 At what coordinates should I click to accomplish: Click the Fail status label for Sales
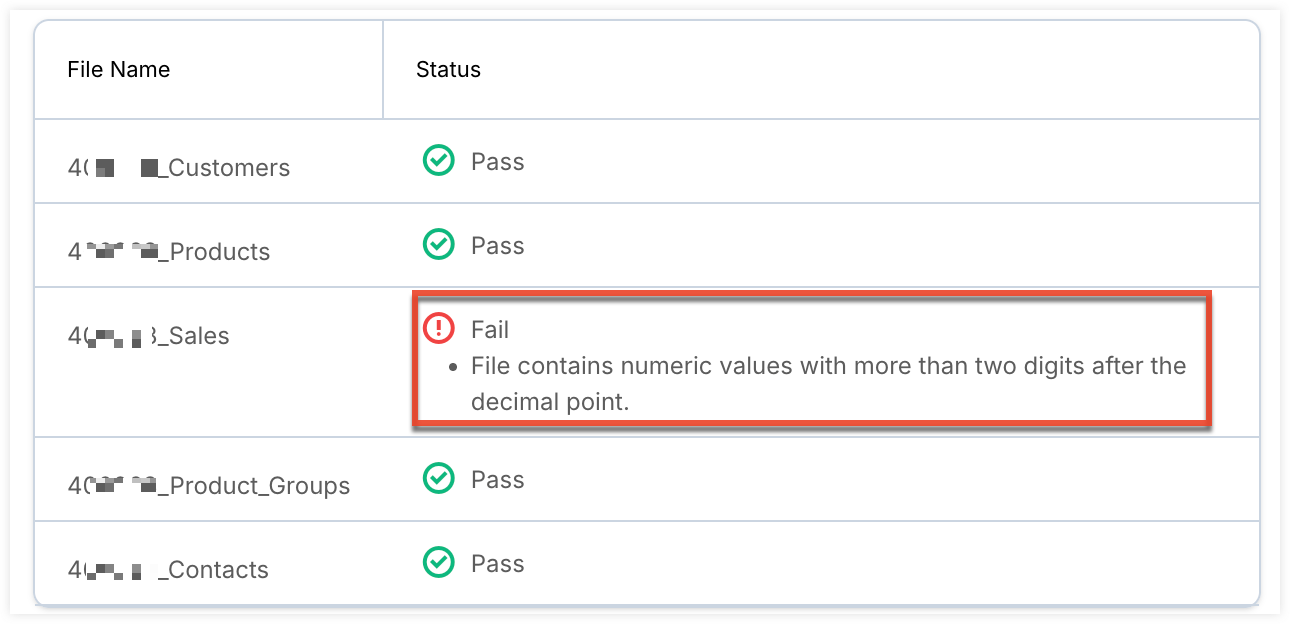coord(490,329)
